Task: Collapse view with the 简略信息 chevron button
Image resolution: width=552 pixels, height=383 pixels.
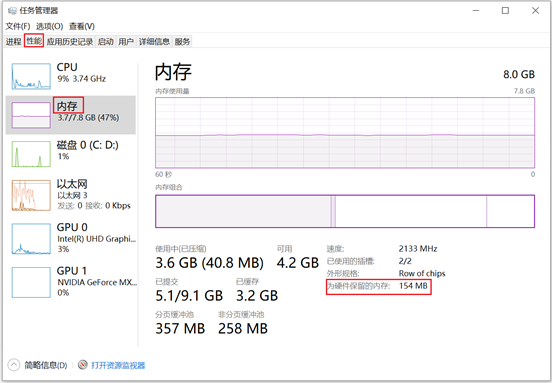Action: [14, 365]
